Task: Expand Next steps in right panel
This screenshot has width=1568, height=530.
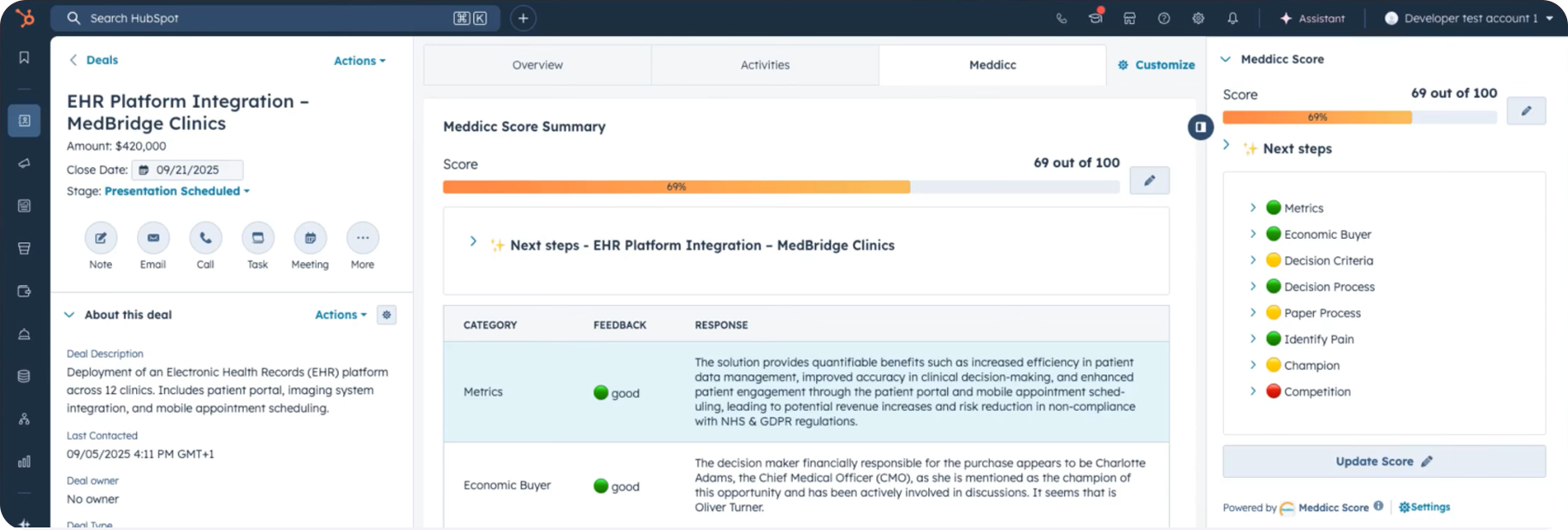Action: [1226, 146]
